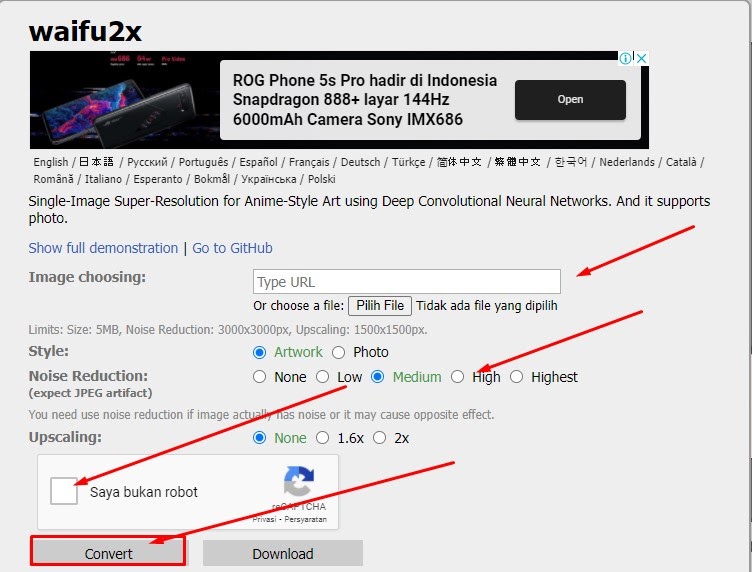Follow the Go to GitHub link
Viewport: 752px width, 572px height.
click(232, 248)
